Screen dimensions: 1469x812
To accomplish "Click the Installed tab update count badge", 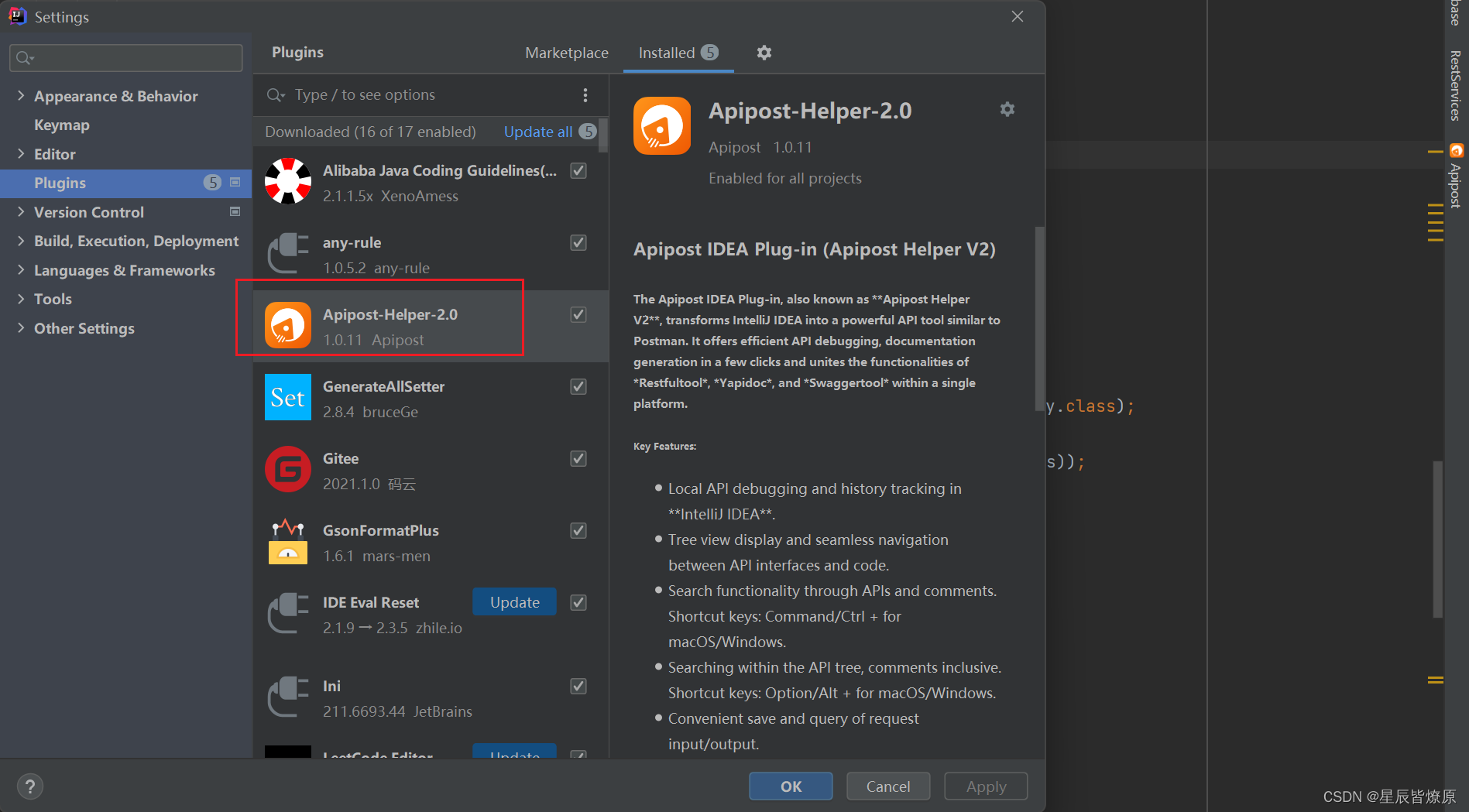I will pyautogui.click(x=709, y=52).
